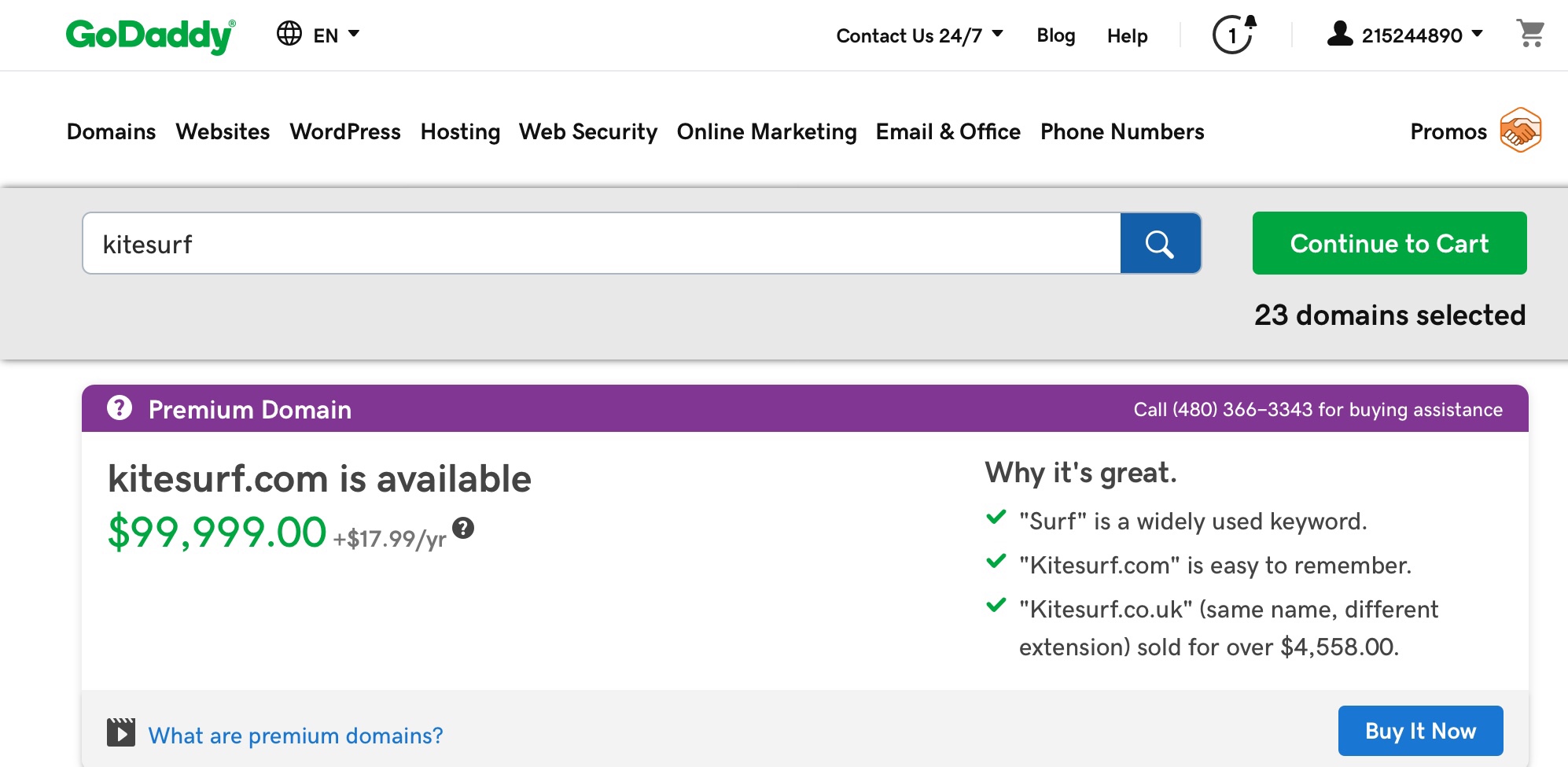
Task: Click the '+$17.99/yr' renewal text
Action: pos(389,539)
